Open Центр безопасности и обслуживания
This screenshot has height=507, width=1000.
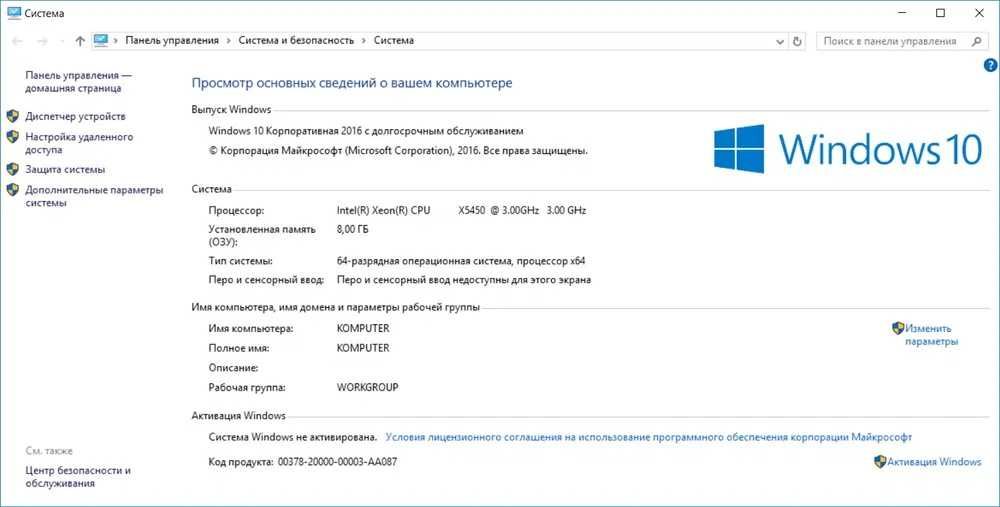pos(78,476)
